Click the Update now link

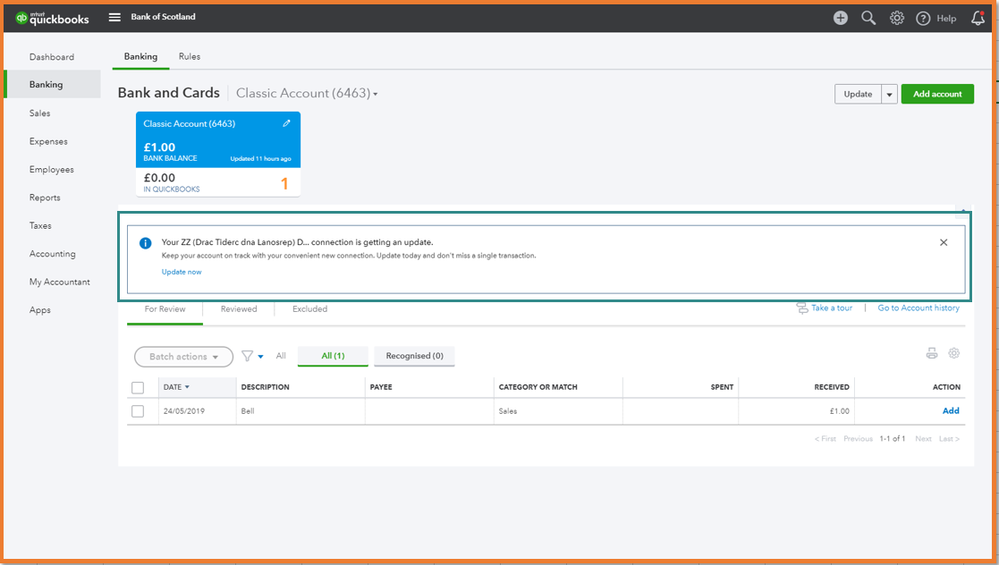click(182, 272)
